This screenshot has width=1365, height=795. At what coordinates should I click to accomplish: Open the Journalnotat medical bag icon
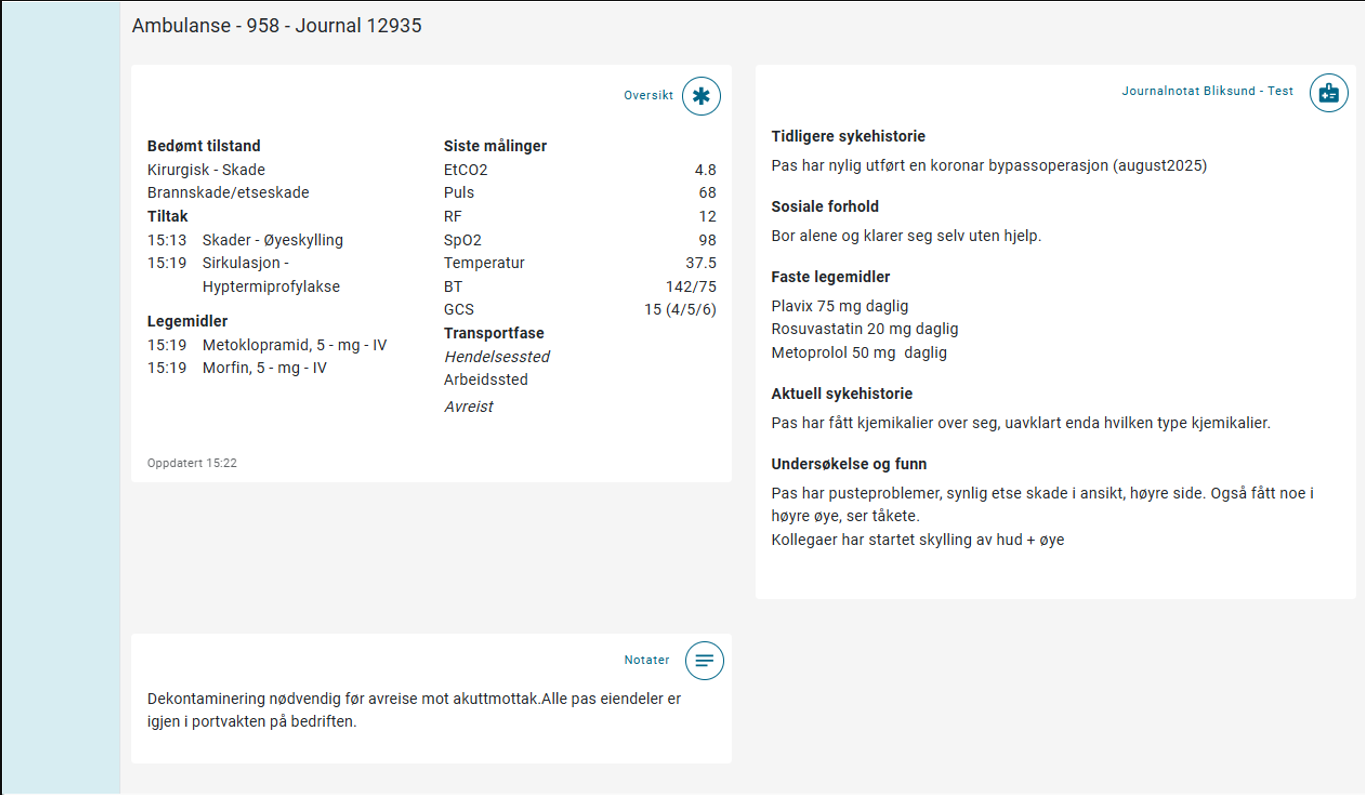tap(1328, 93)
